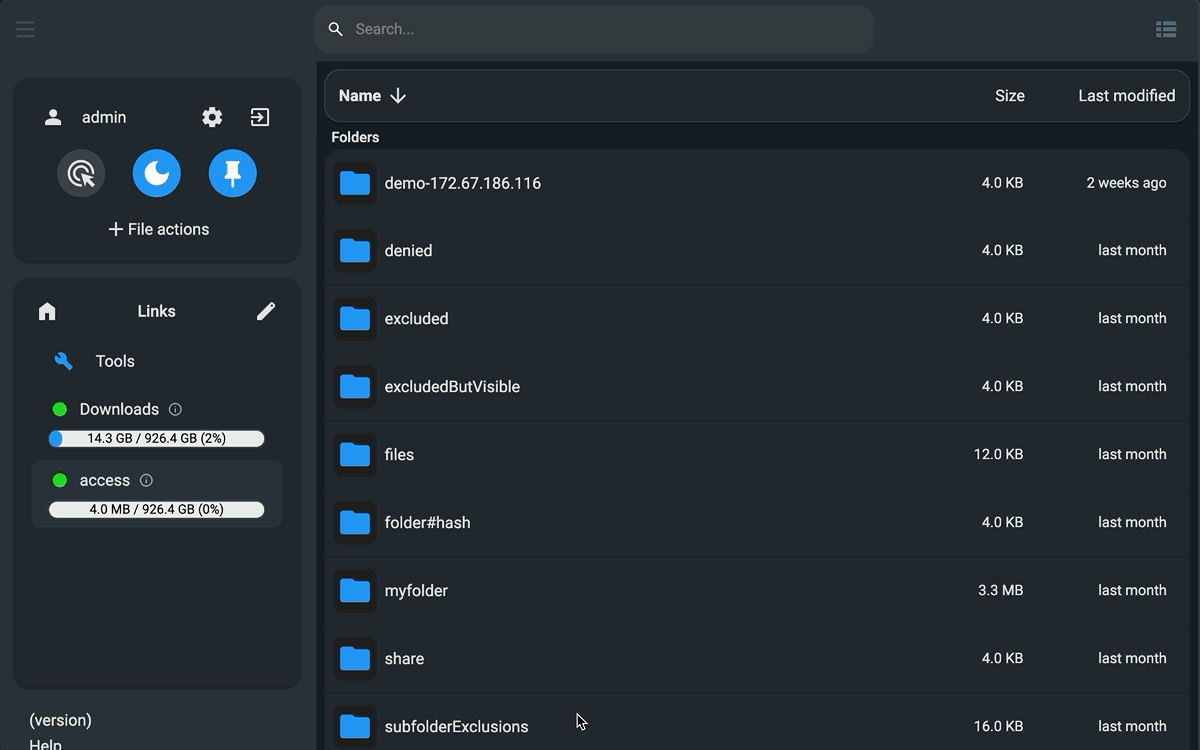Image resolution: width=1200 pixels, height=750 pixels.
Task: Click the logout icon
Action: 260,117
